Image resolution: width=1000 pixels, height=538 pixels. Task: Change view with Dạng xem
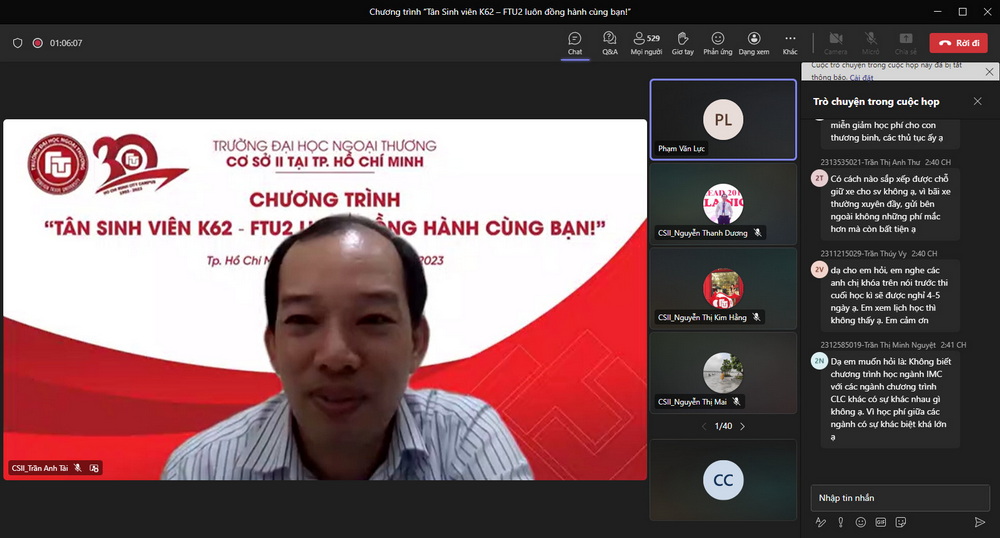(x=754, y=43)
